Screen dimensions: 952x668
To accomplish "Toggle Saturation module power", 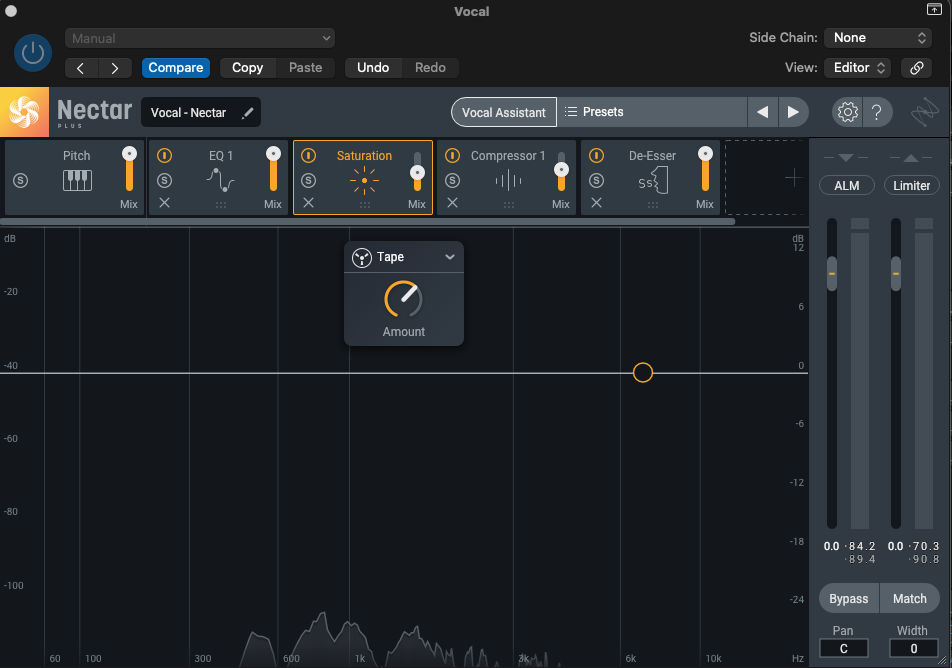I will (x=308, y=156).
